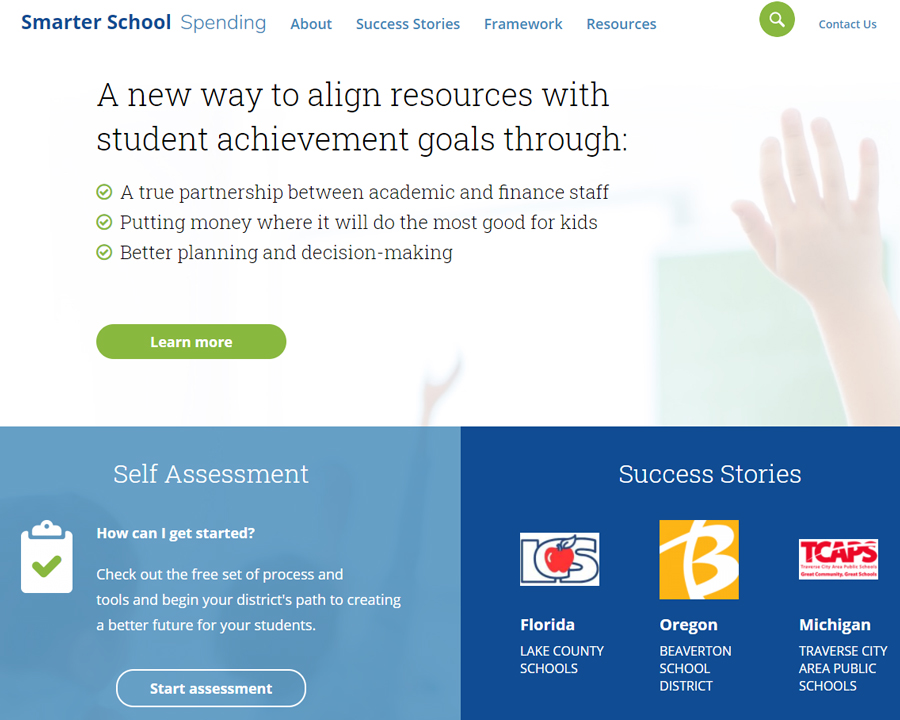Click the clipboard checkmark assessment icon
900x720 pixels.
tap(47, 557)
